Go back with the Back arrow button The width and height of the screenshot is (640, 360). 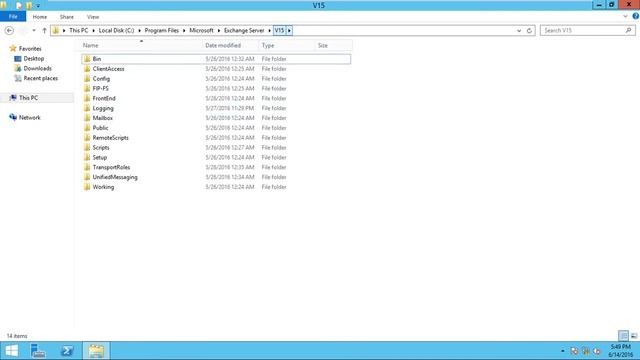click(9, 31)
